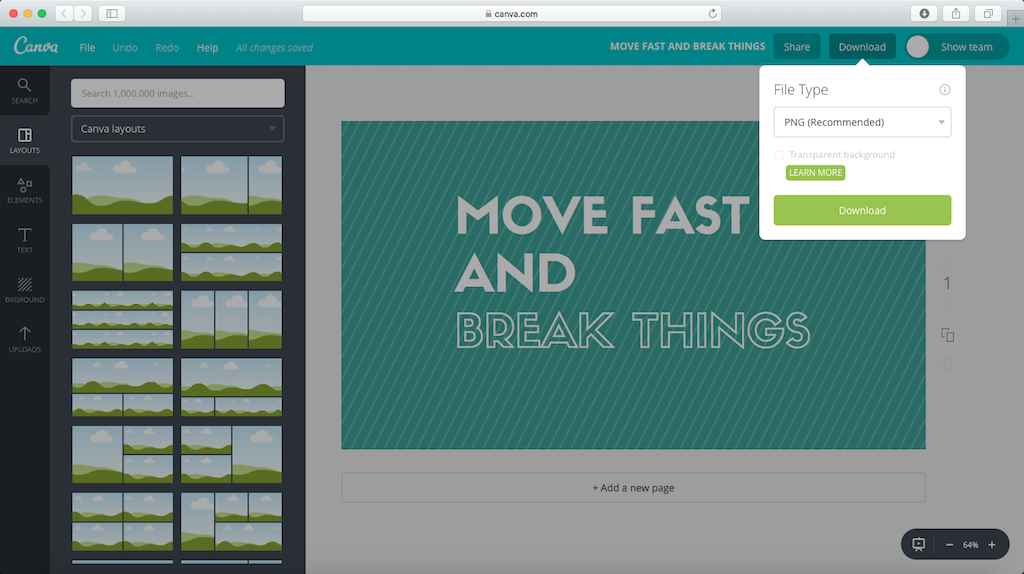Toggle Transparent background checkbox
1024x574 pixels.
(779, 155)
